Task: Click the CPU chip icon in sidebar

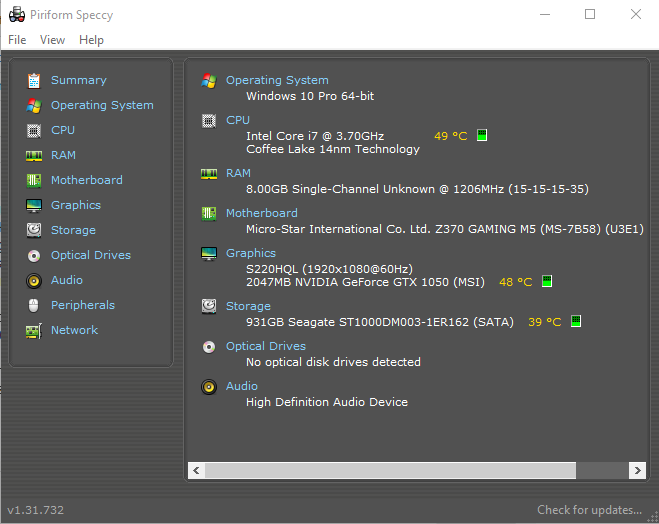Action: coord(34,131)
